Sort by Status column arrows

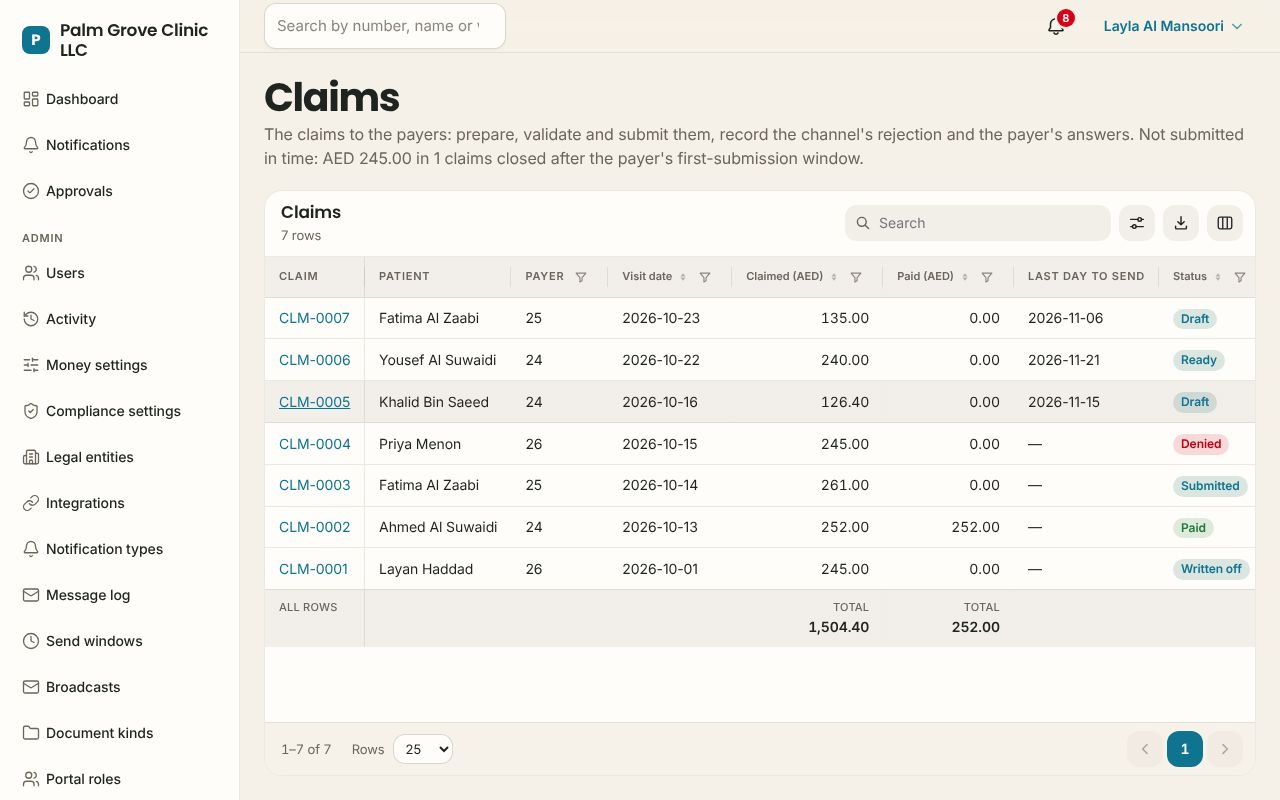1218,277
